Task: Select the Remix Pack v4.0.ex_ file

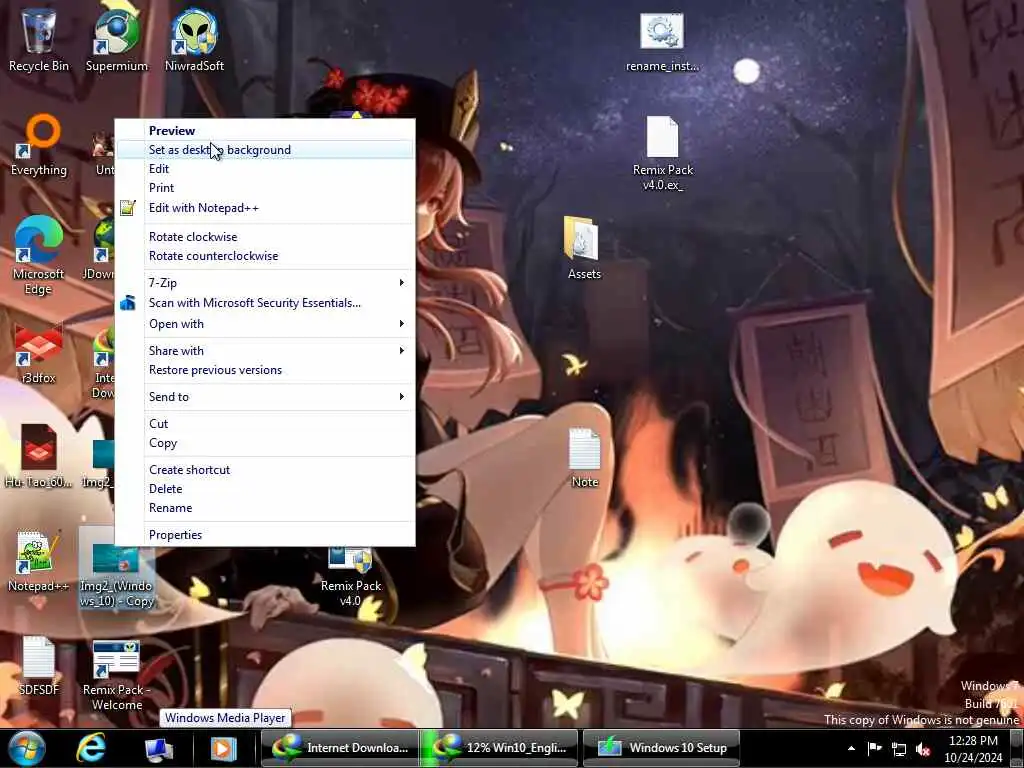Action: (662, 153)
